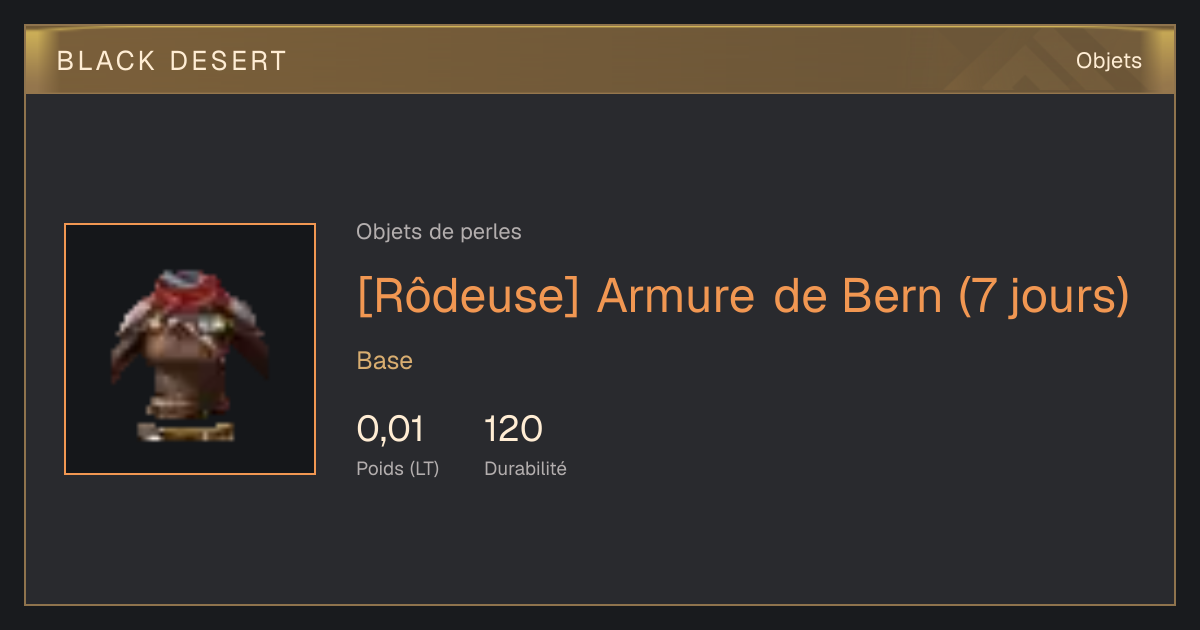This screenshot has height=630, width=1200.
Task: Select the Objets de perles category label
Action: pyautogui.click(x=439, y=232)
